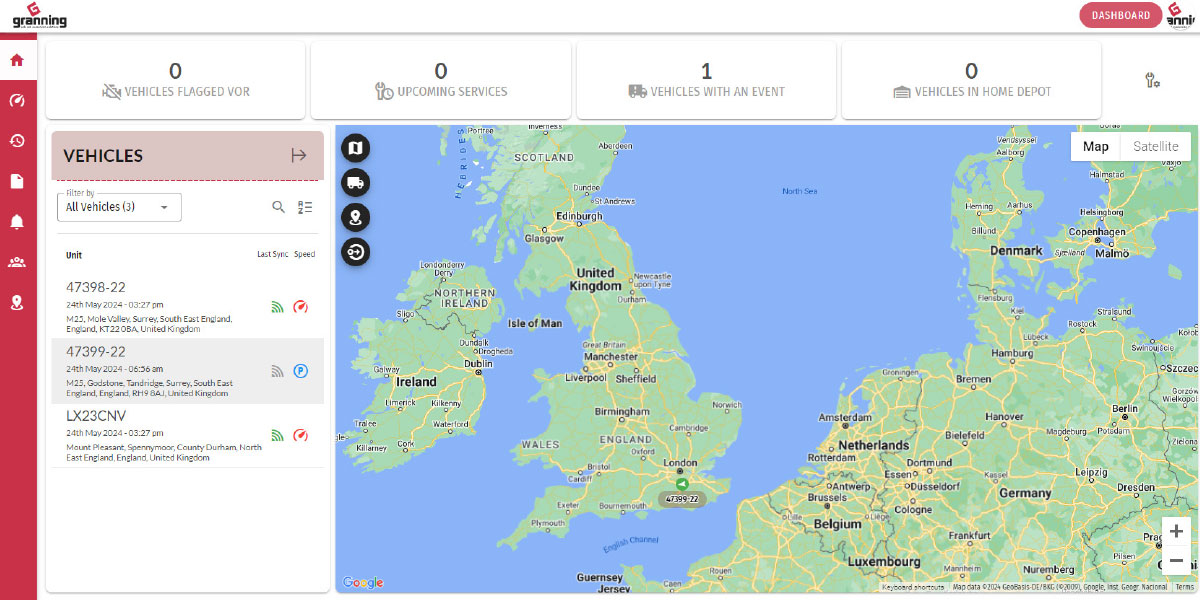The height and width of the screenshot is (600, 1200).
Task: Open the home icon in sidebar
Action: (17, 60)
